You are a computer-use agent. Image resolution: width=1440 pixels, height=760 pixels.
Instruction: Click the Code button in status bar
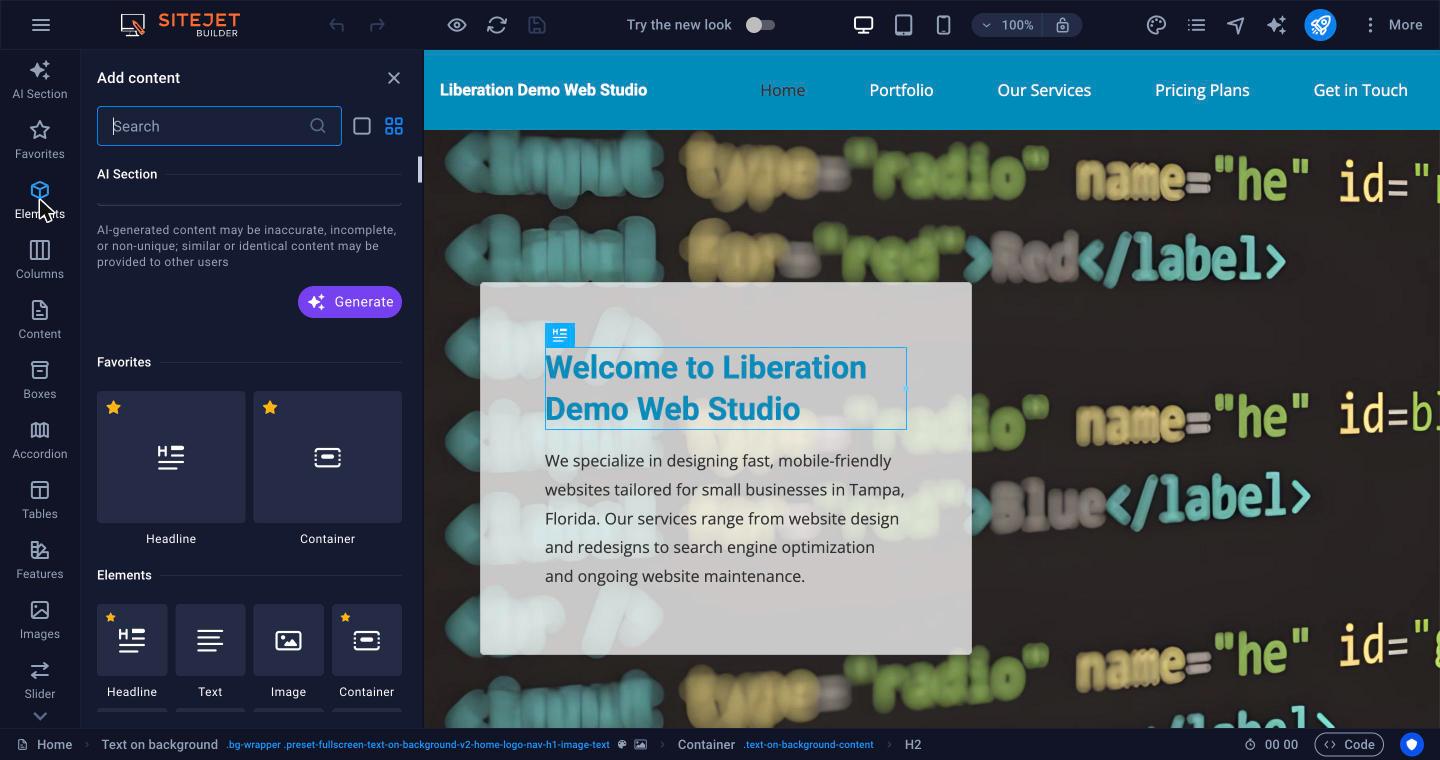click(1349, 745)
